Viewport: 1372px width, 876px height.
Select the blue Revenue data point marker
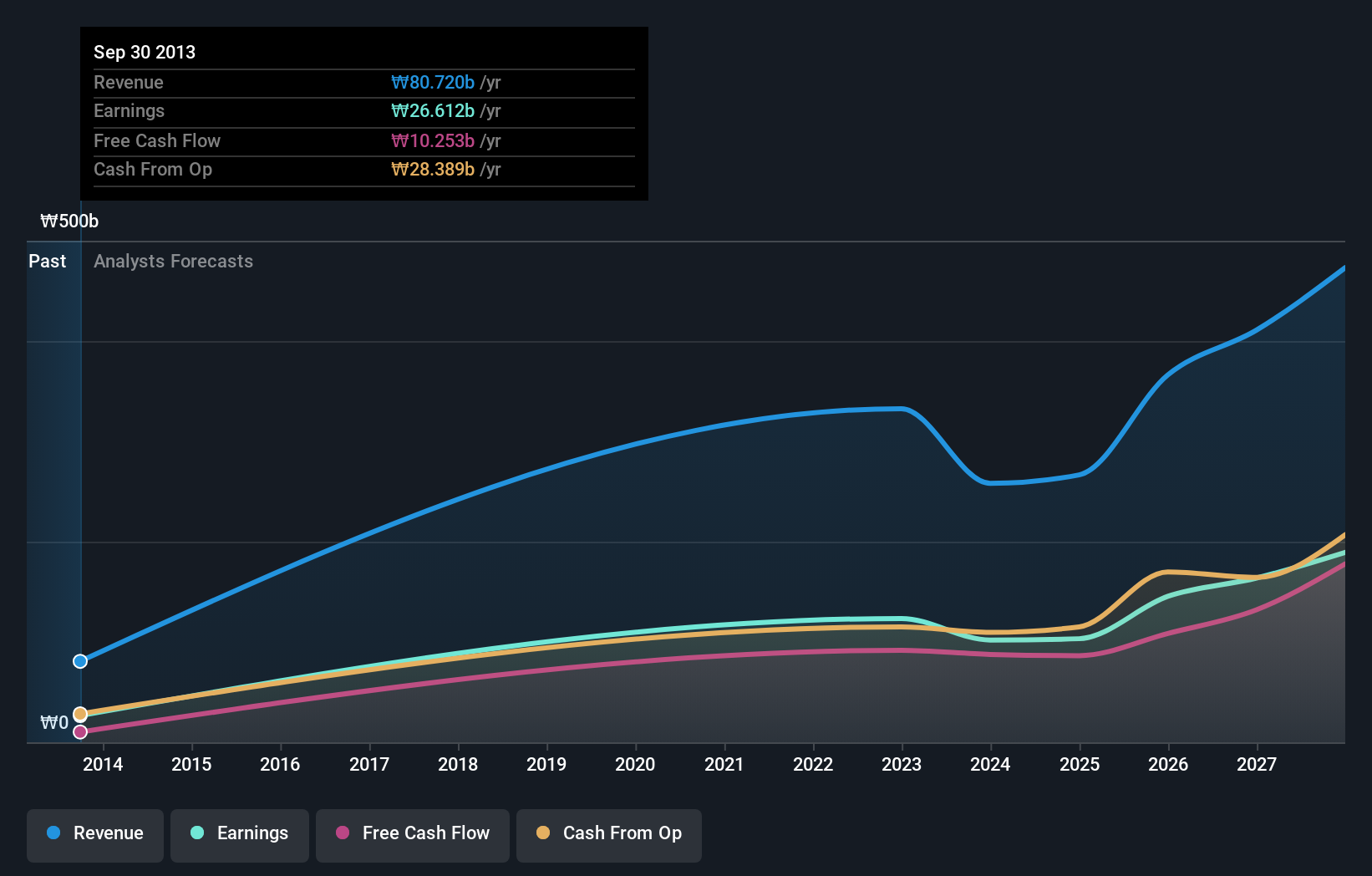tap(80, 661)
